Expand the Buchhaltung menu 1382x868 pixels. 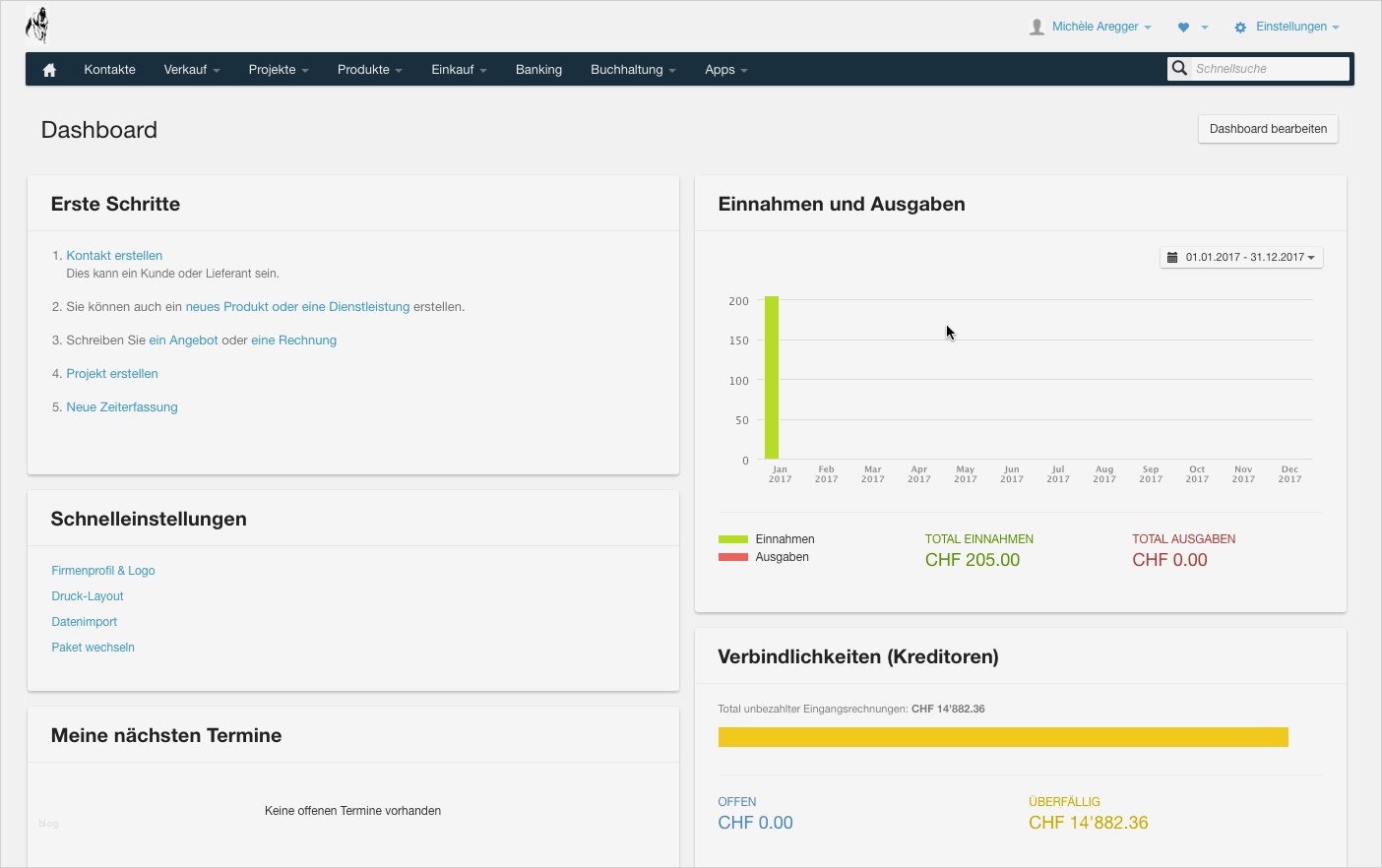(x=632, y=70)
